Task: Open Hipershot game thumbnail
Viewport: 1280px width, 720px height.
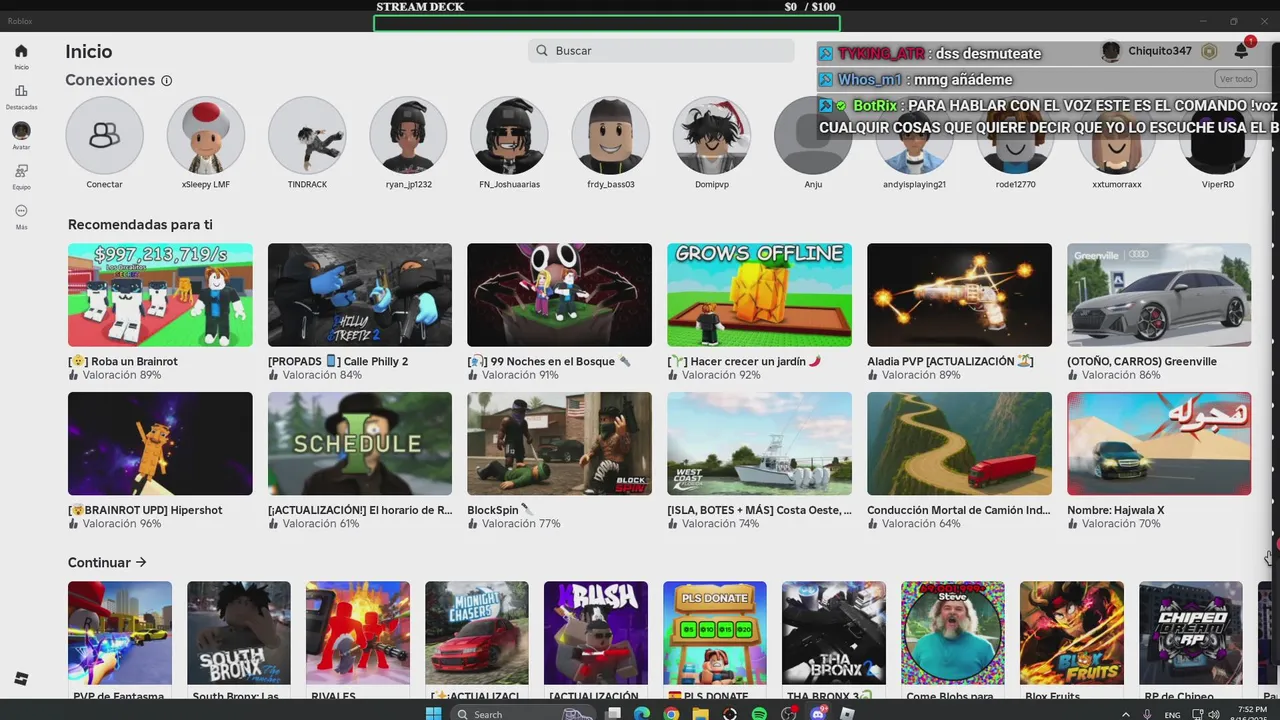Action: (160, 443)
